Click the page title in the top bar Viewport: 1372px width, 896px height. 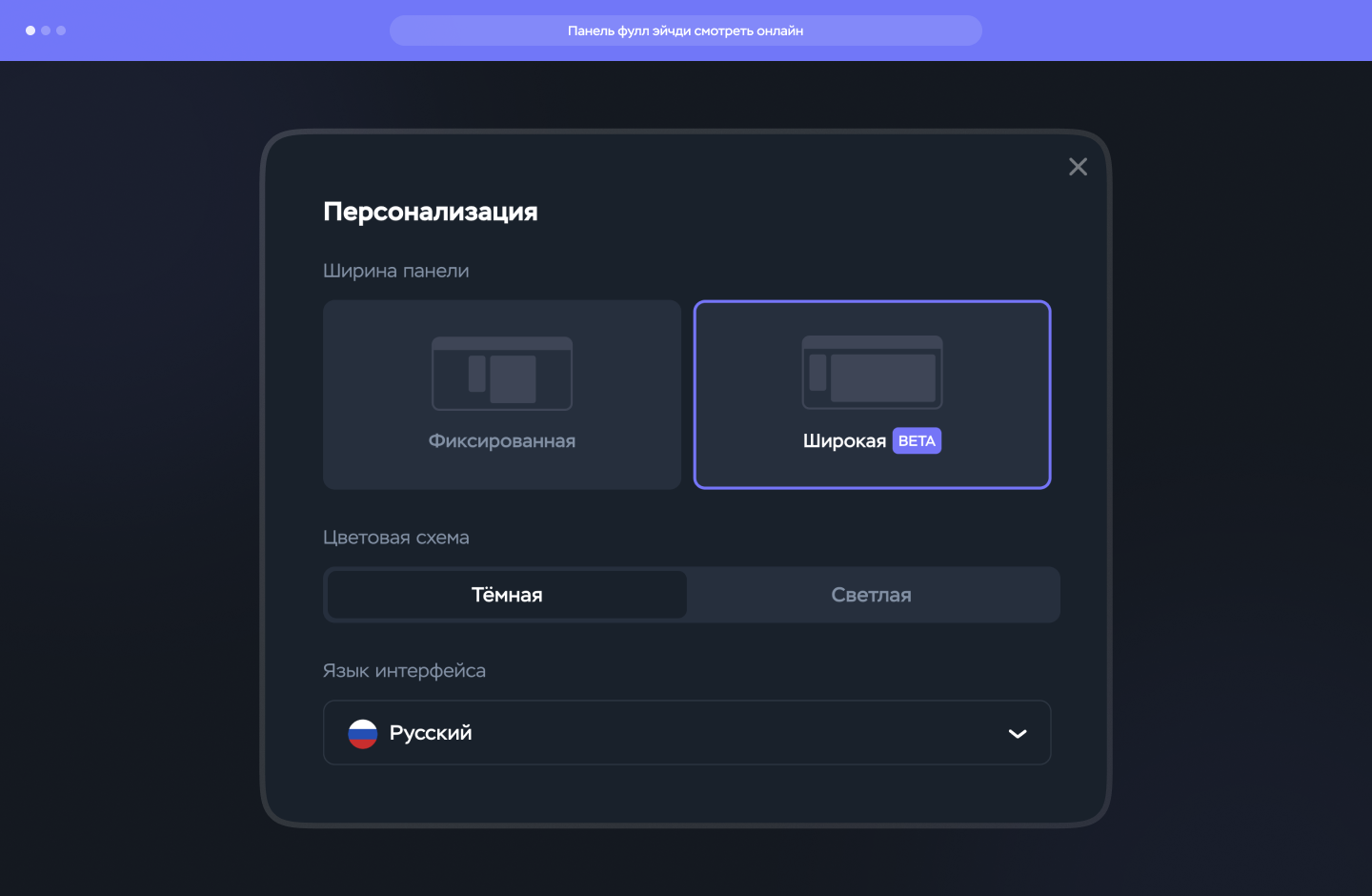click(686, 31)
